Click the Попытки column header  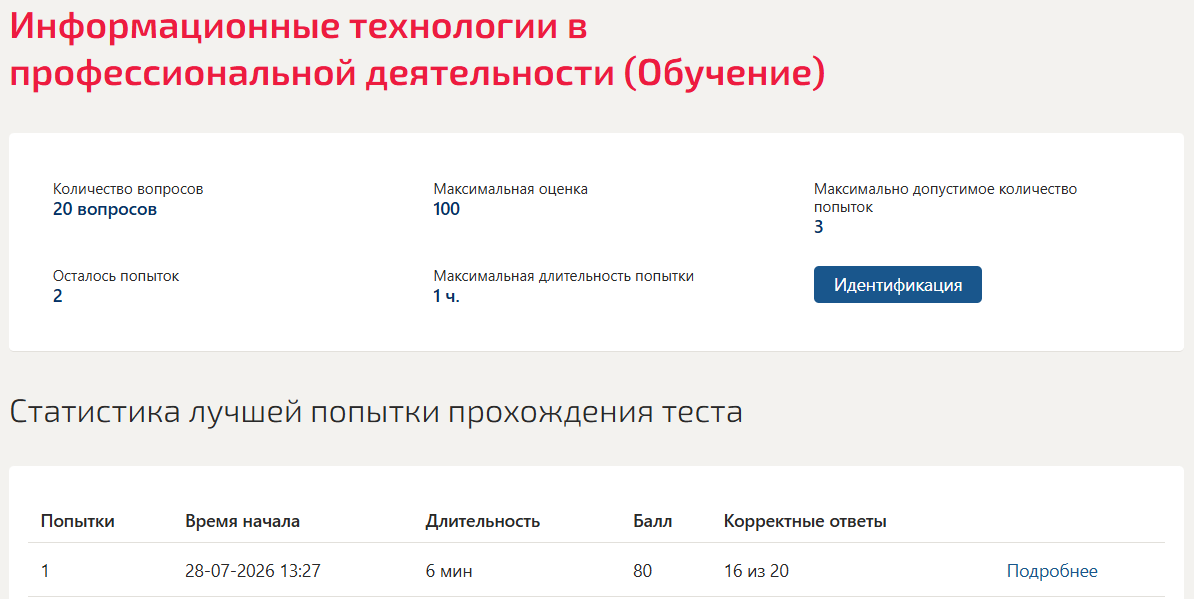coord(78,521)
